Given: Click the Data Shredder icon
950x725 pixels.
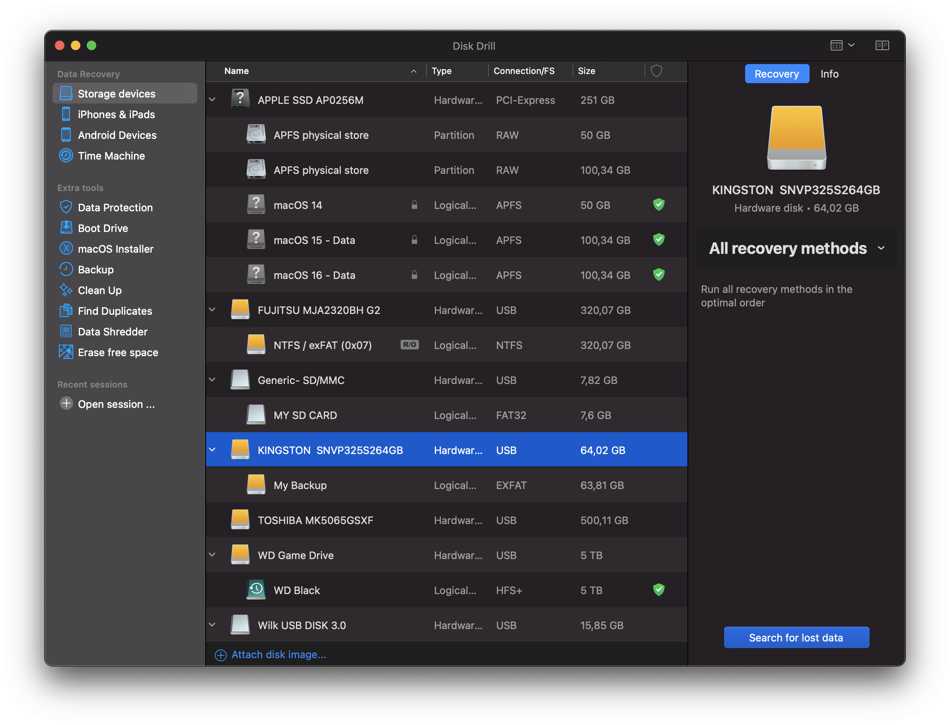Looking at the screenshot, I should pyautogui.click(x=66, y=331).
